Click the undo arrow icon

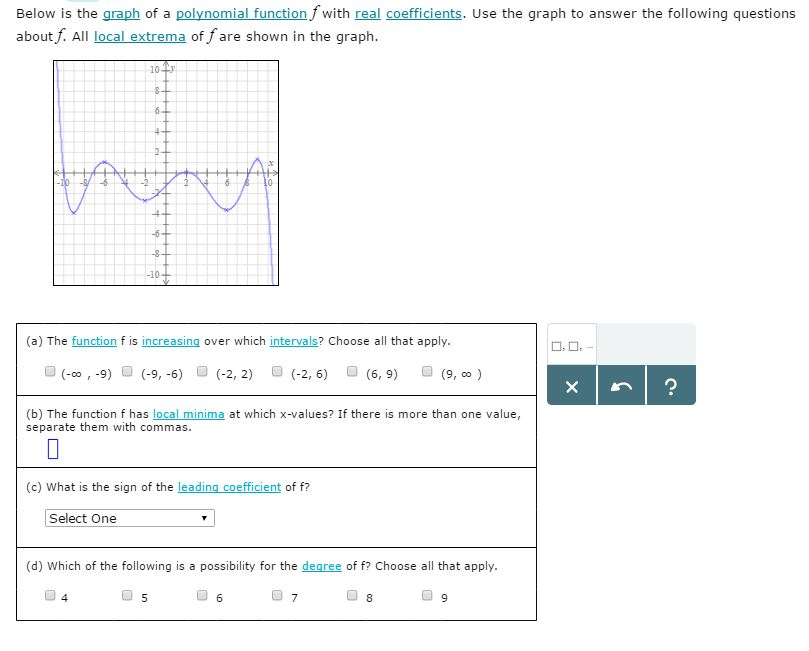pyautogui.click(x=621, y=386)
